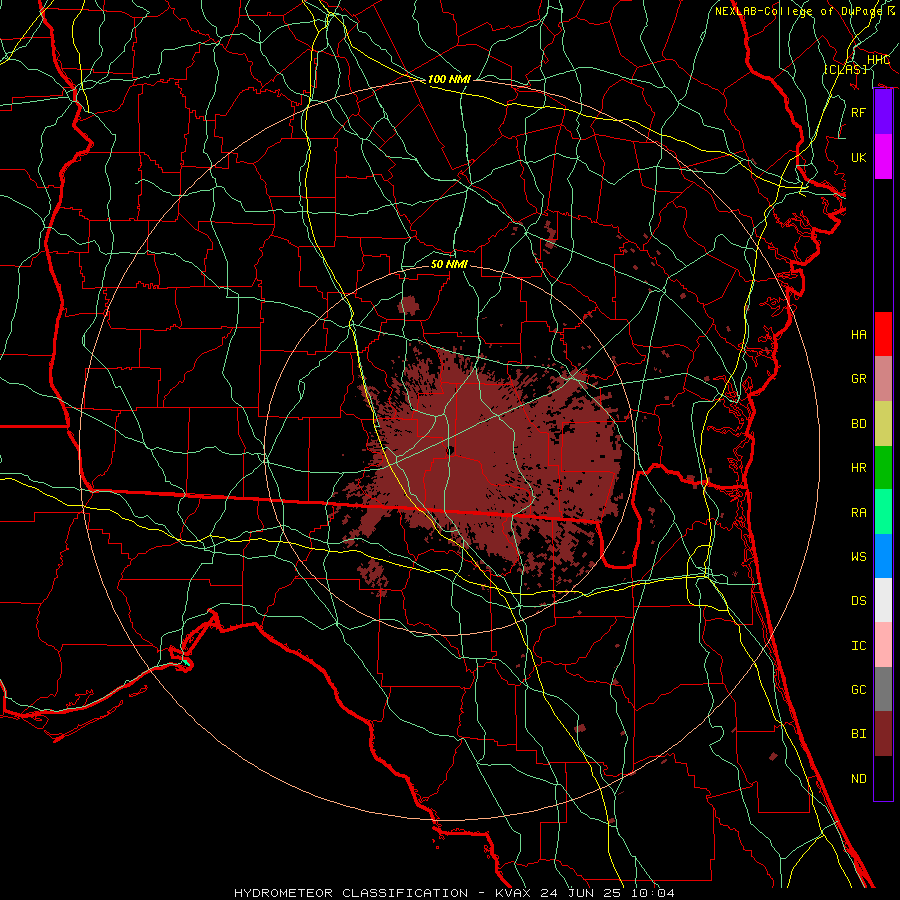Image resolution: width=900 pixels, height=900 pixels.
Task: Click the white DS legend swatch
Action: [883, 600]
